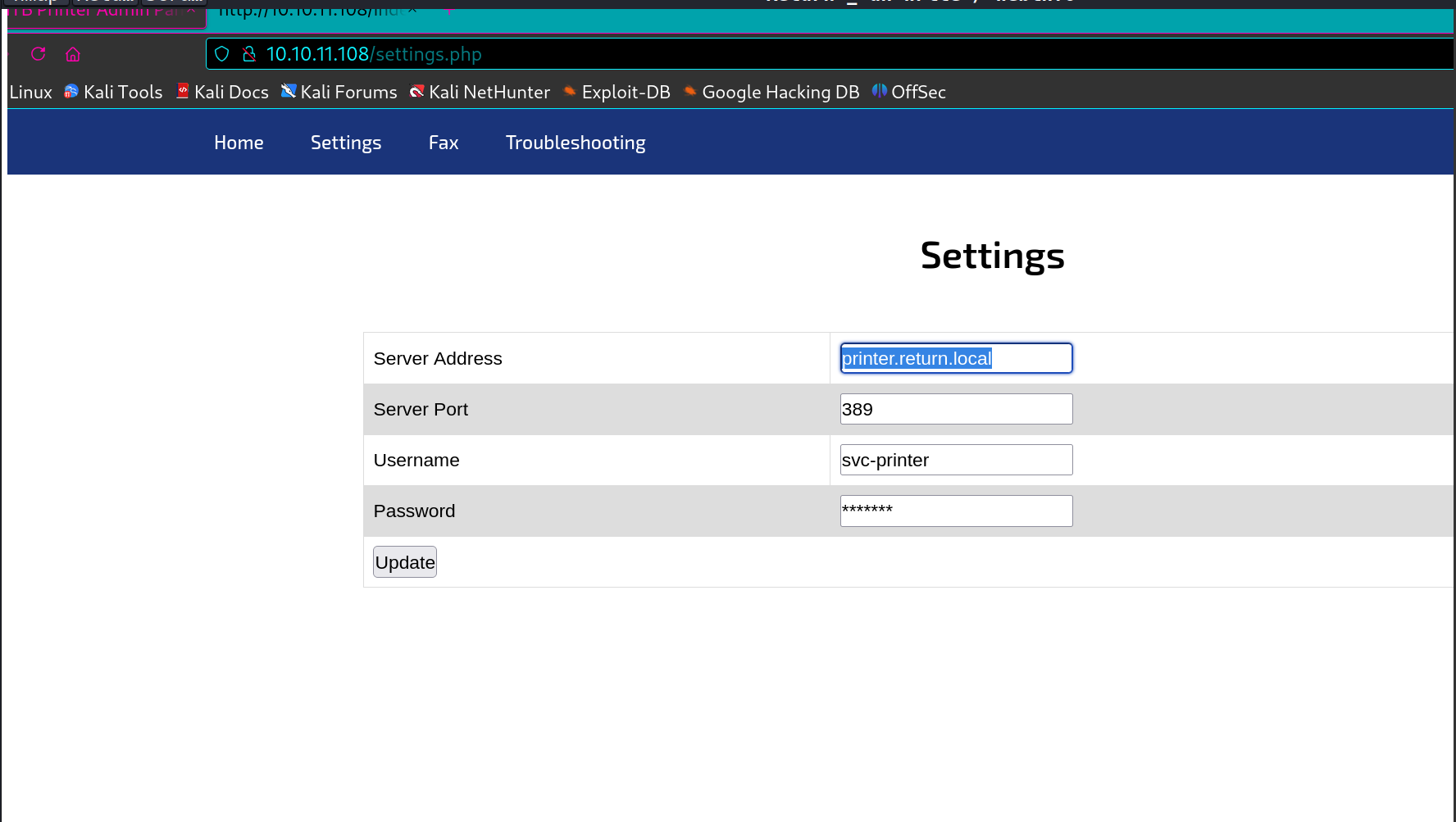Submit the form with Update
This screenshot has height=822, width=1456.
click(x=405, y=562)
